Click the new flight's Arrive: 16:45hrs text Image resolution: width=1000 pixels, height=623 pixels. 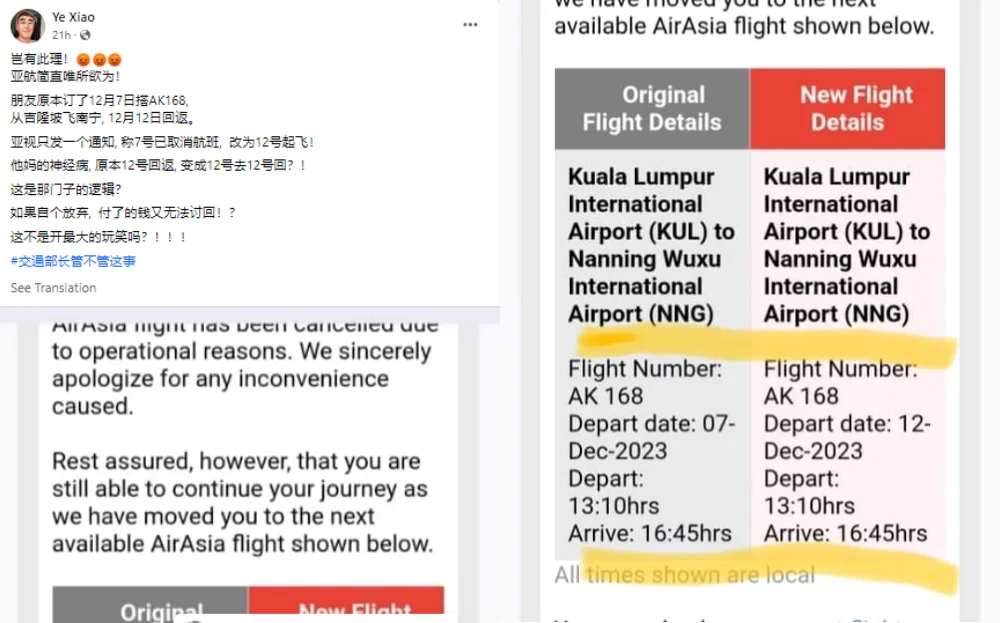pos(845,533)
